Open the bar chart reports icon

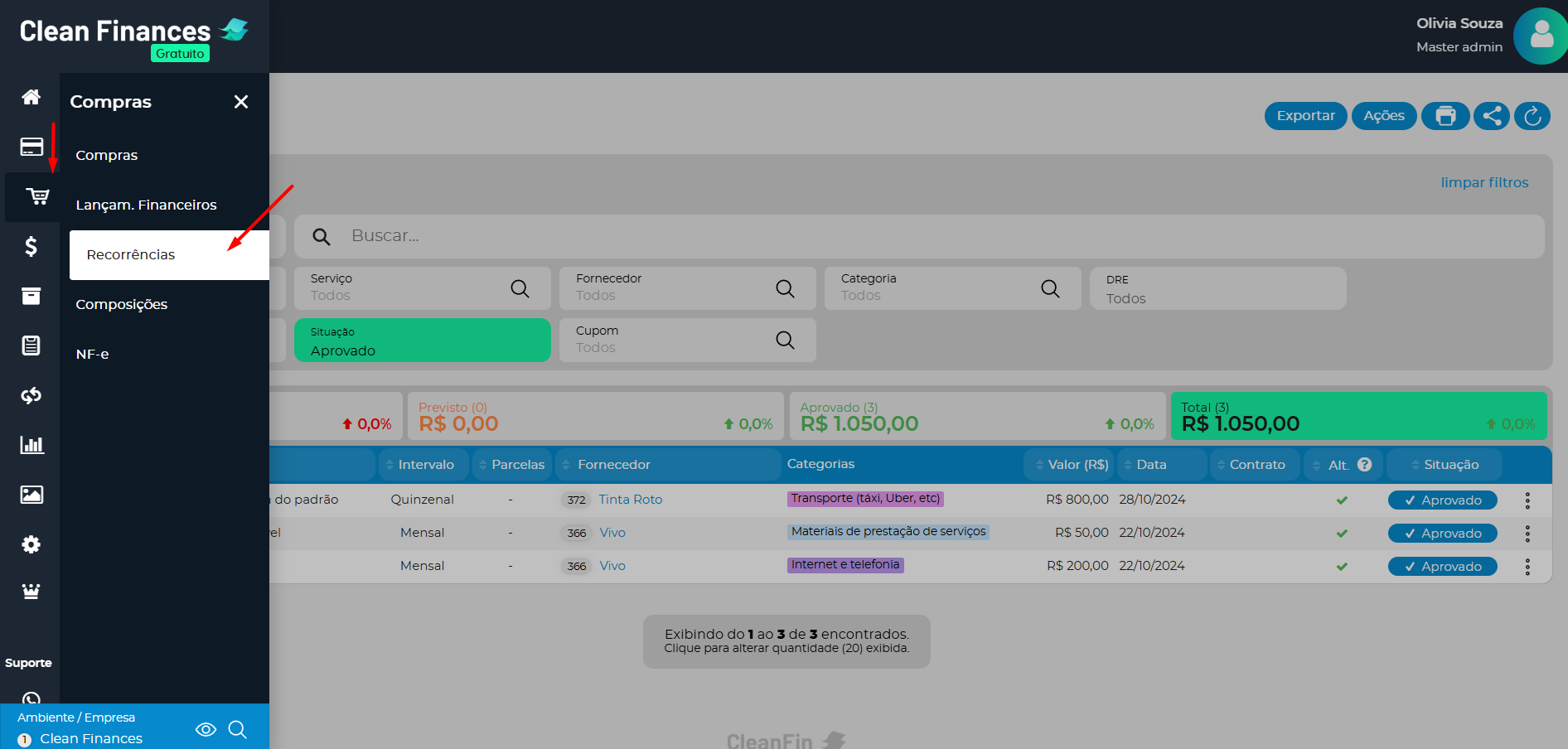tap(31, 445)
